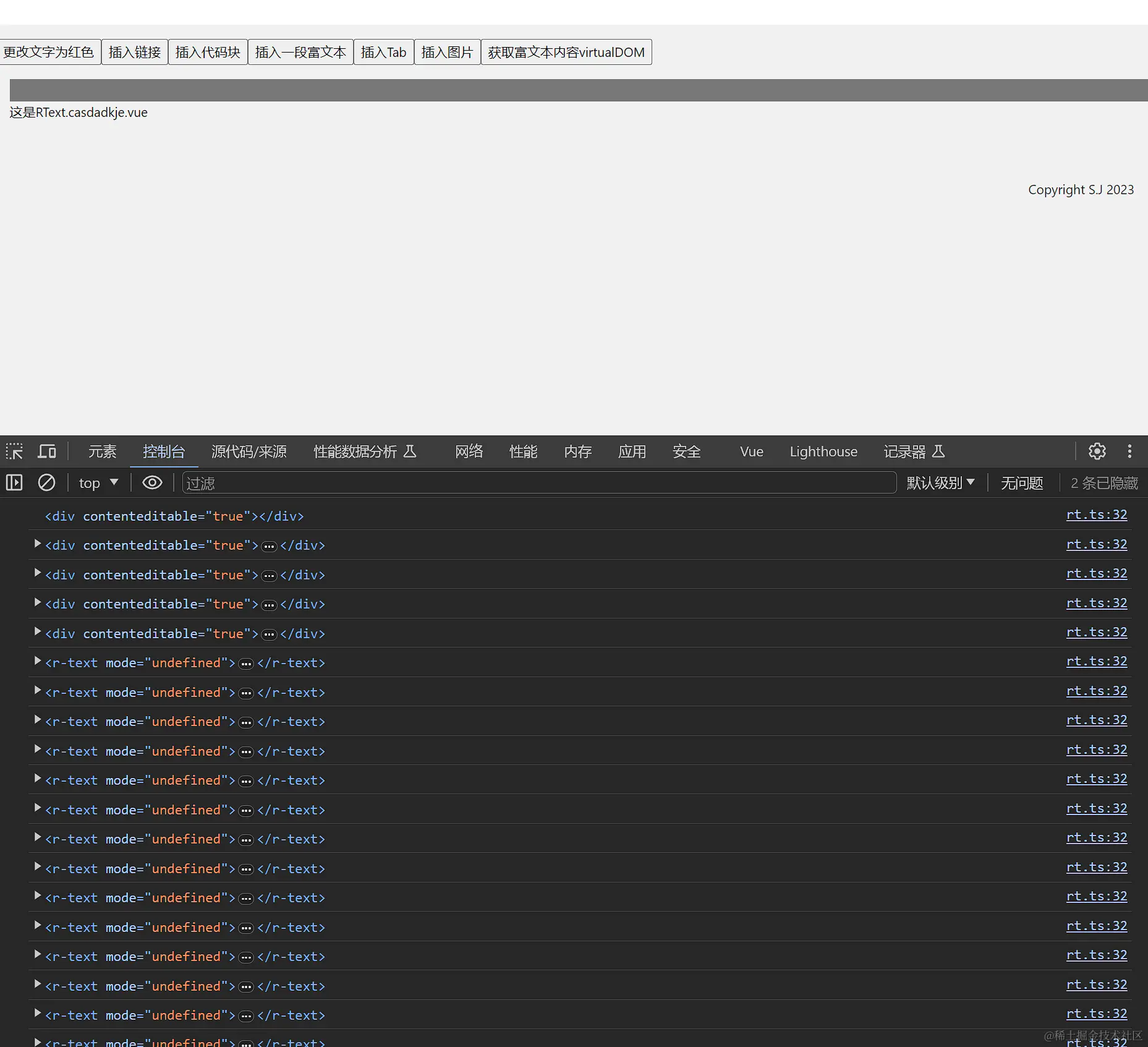Click the 获取富文本内容virtualDOM button

click(566, 52)
